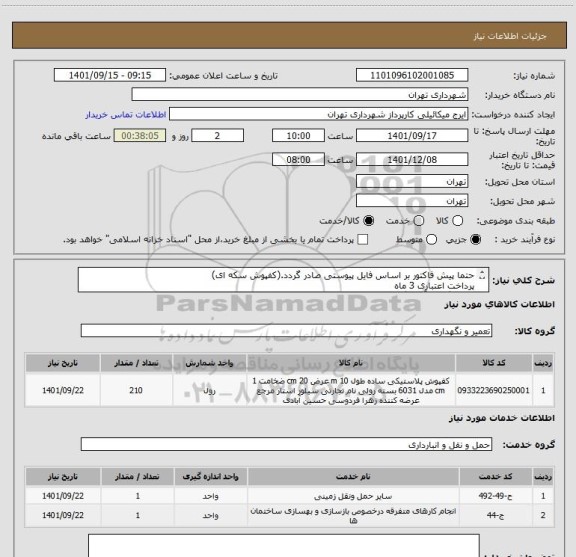Click the empty text area at the bottom
This screenshot has width=576, height=557.
click(x=284, y=546)
